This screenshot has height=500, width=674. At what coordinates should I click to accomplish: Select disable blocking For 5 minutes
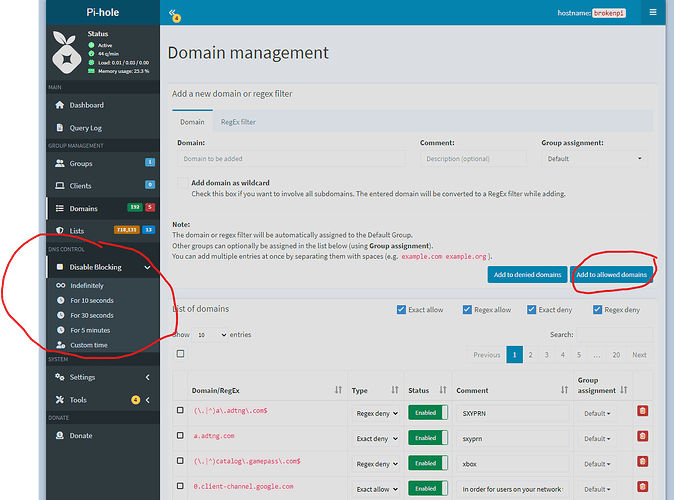pyautogui.click(x=90, y=330)
